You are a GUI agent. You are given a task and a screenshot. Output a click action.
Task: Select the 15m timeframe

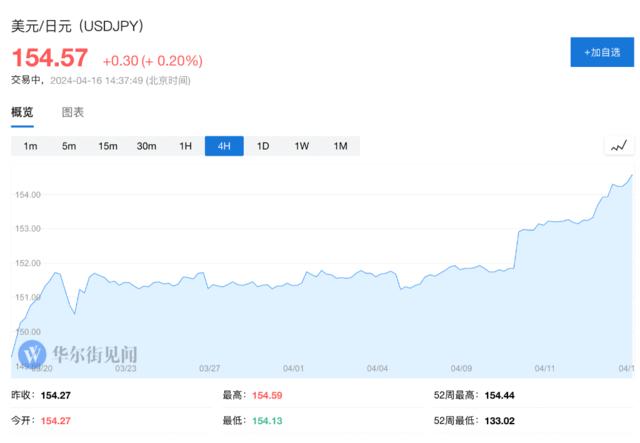pyautogui.click(x=108, y=146)
